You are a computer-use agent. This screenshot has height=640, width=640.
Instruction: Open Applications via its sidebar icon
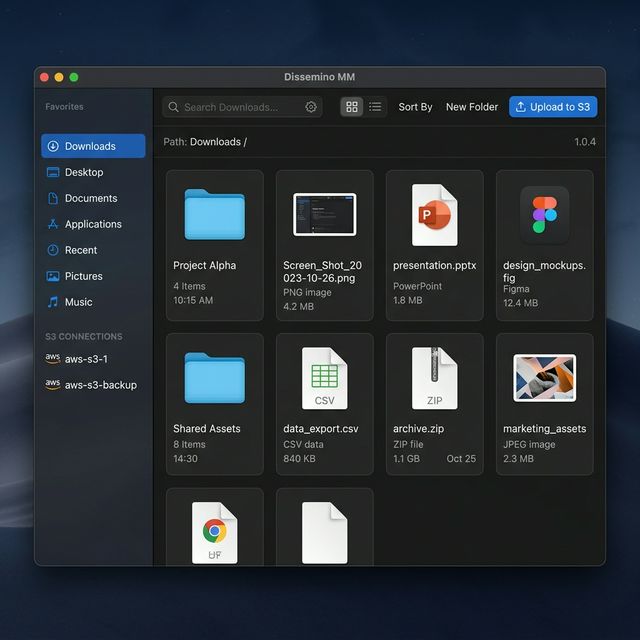tap(53, 224)
